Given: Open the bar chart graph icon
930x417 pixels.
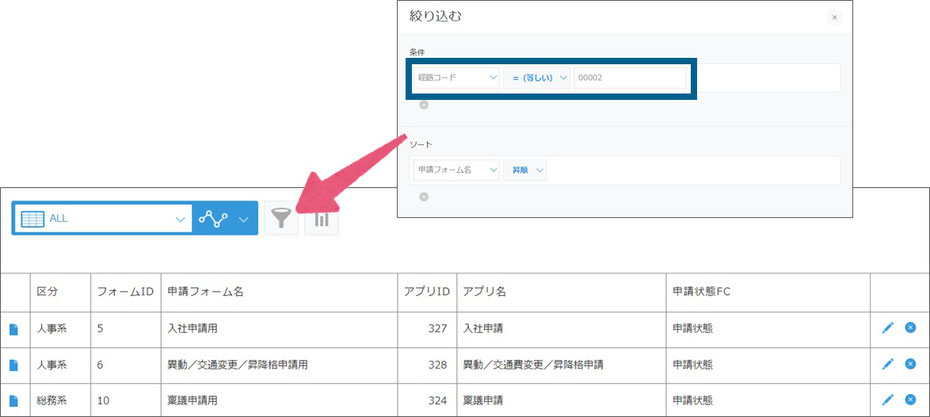Looking at the screenshot, I should pyautogui.click(x=321, y=219).
